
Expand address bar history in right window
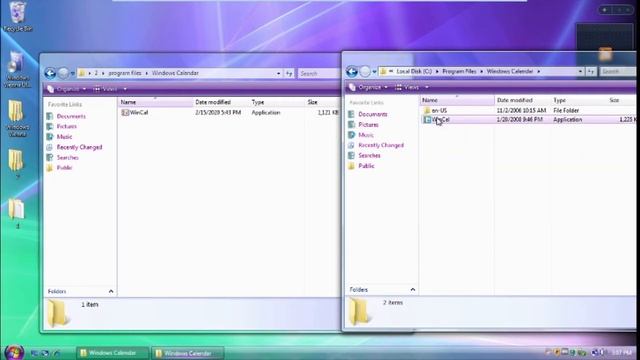pos(580,71)
